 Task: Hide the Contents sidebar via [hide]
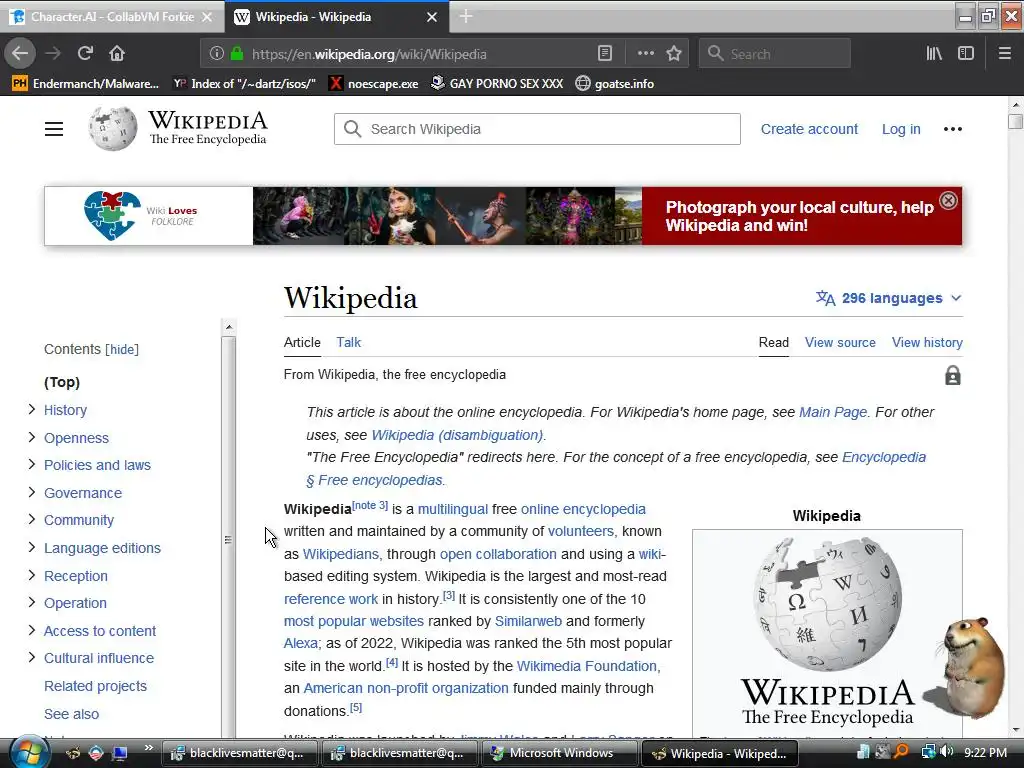click(x=122, y=349)
